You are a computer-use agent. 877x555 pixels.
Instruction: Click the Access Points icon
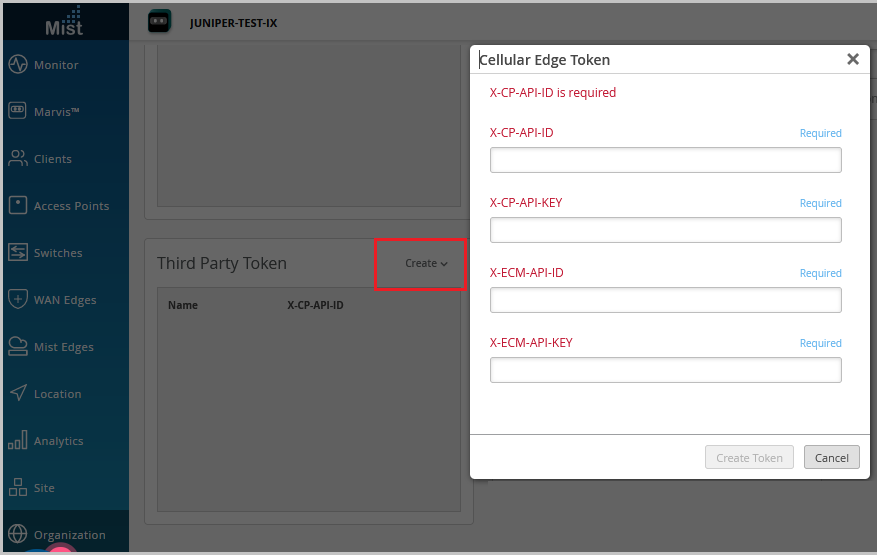[x=17, y=206]
